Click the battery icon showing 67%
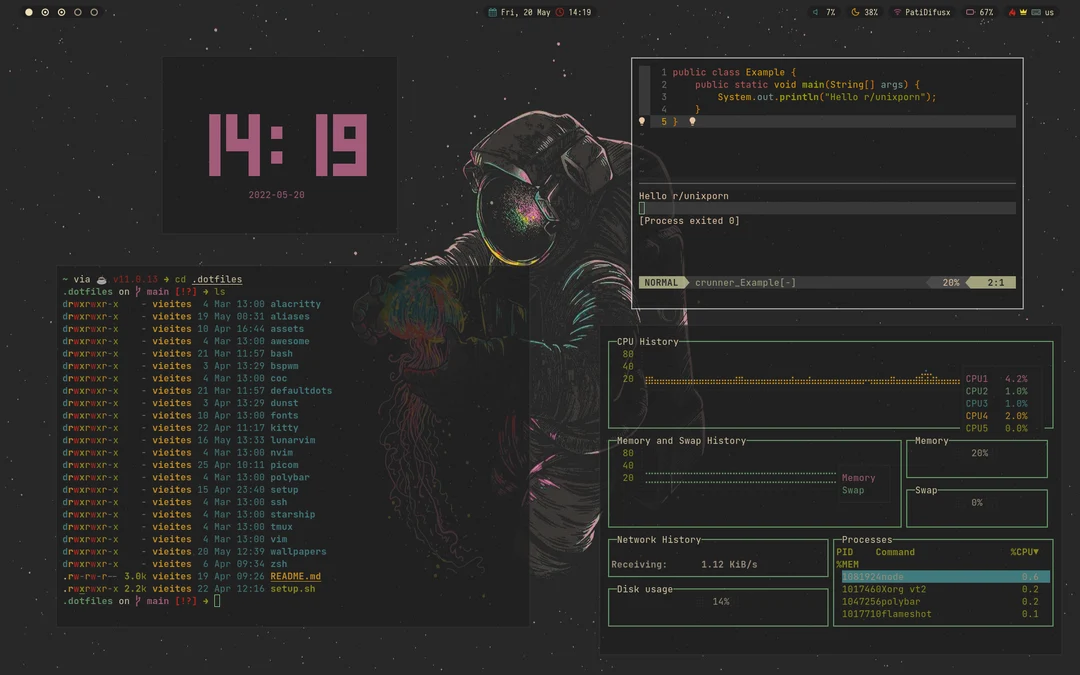This screenshot has width=1080, height=675. click(971, 12)
